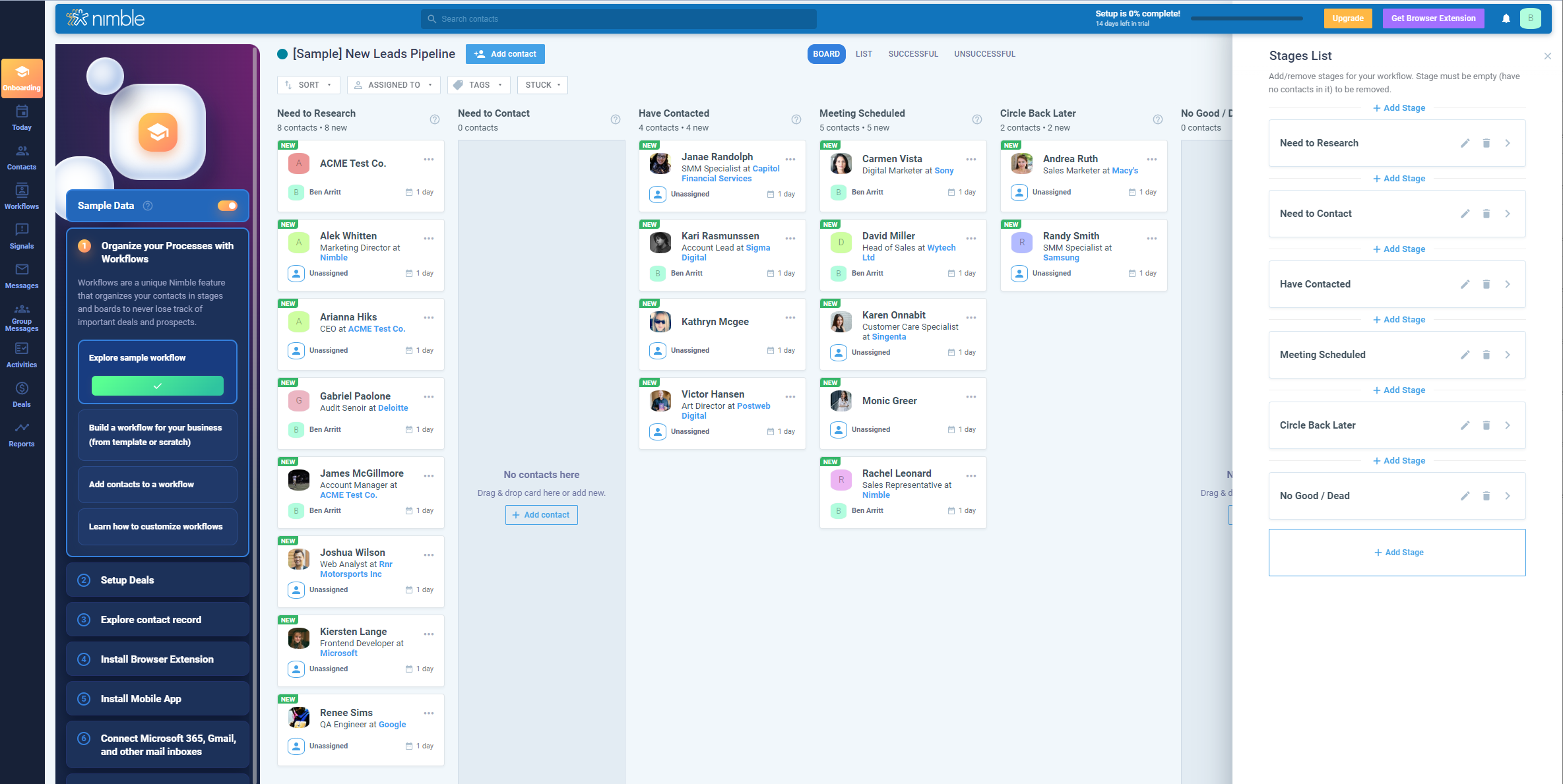Screen dimensions: 1563x784
Task: Open Activities sidebar icon
Action: pyautogui.click(x=22, y=355)
